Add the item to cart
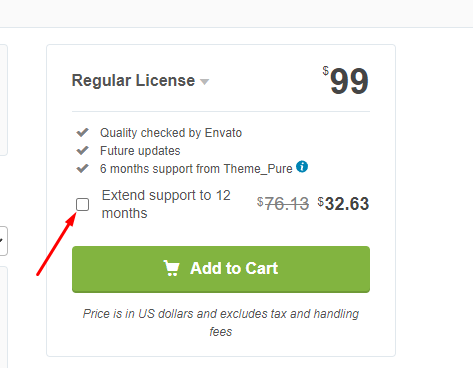The width and height of the screenshot is (473, 368). tap(221, 269)
